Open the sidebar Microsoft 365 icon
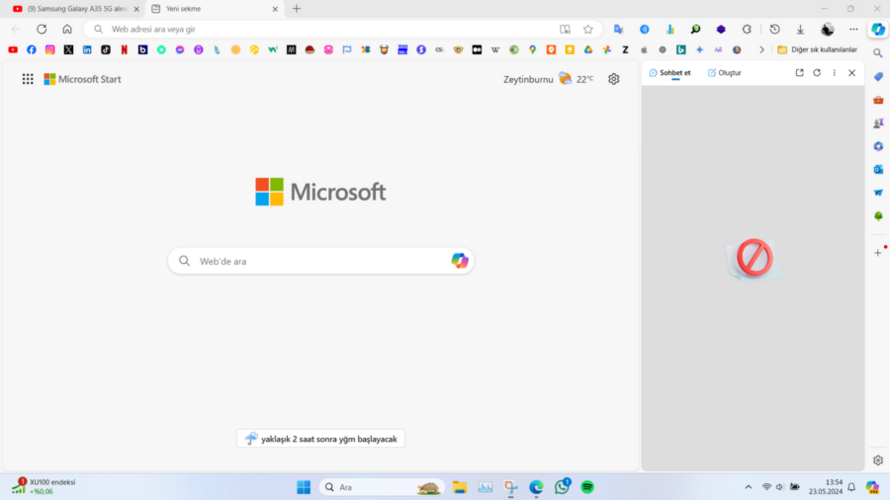Image resolution: width=890 pixels, height=500 pixels. pyautogui.click(x=878, y=146)
